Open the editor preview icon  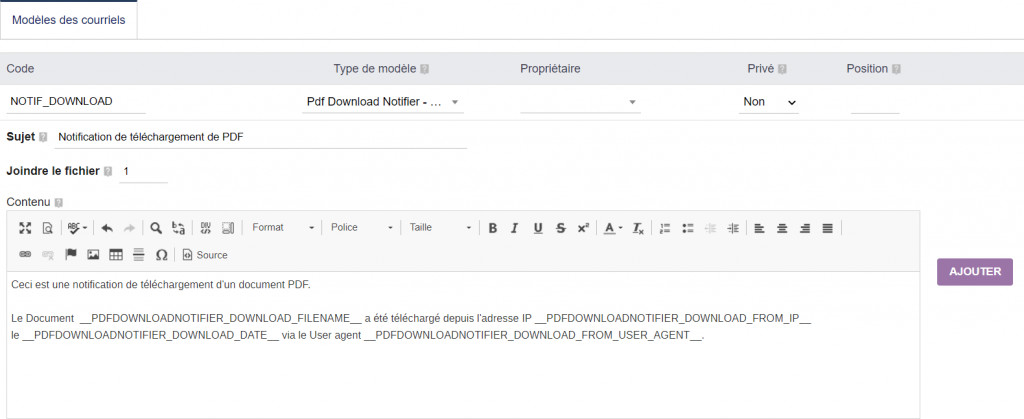point(47,228)
